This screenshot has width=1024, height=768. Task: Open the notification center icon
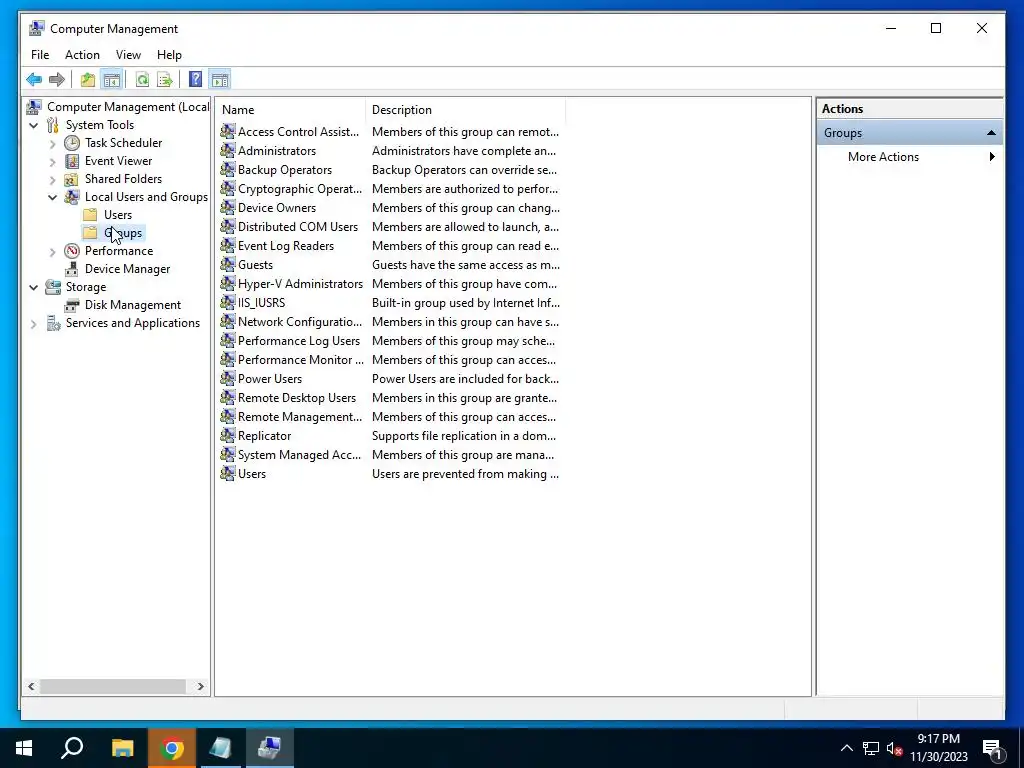[x=992, y=748]
